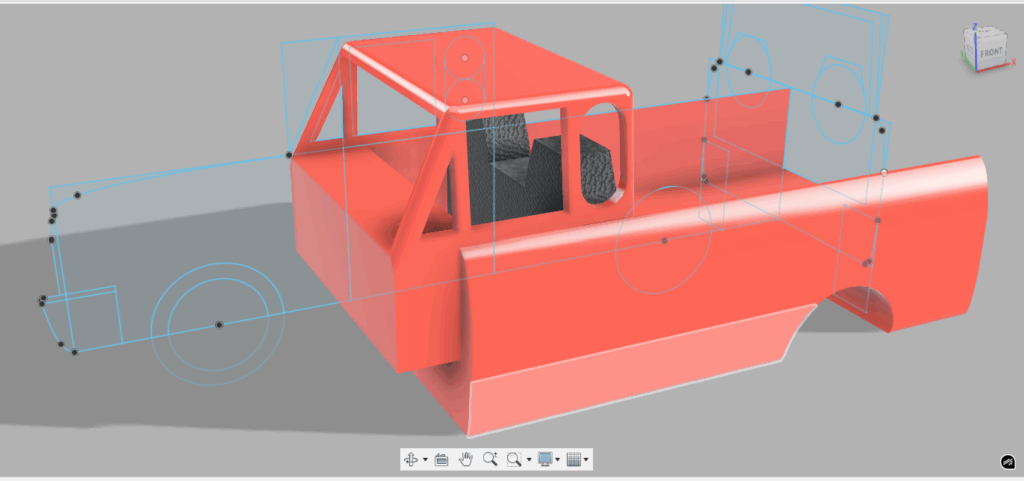
Task: Click the left side face of ViewCube
Action: click(967, 50)
